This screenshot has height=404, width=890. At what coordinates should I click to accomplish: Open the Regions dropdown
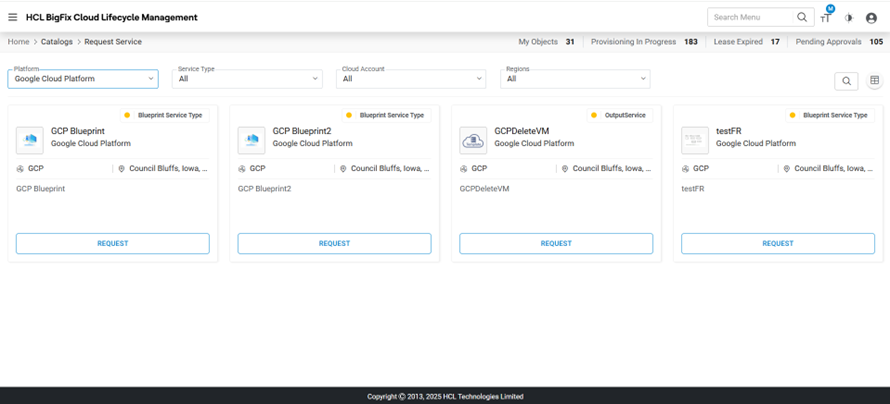point(575,79)
